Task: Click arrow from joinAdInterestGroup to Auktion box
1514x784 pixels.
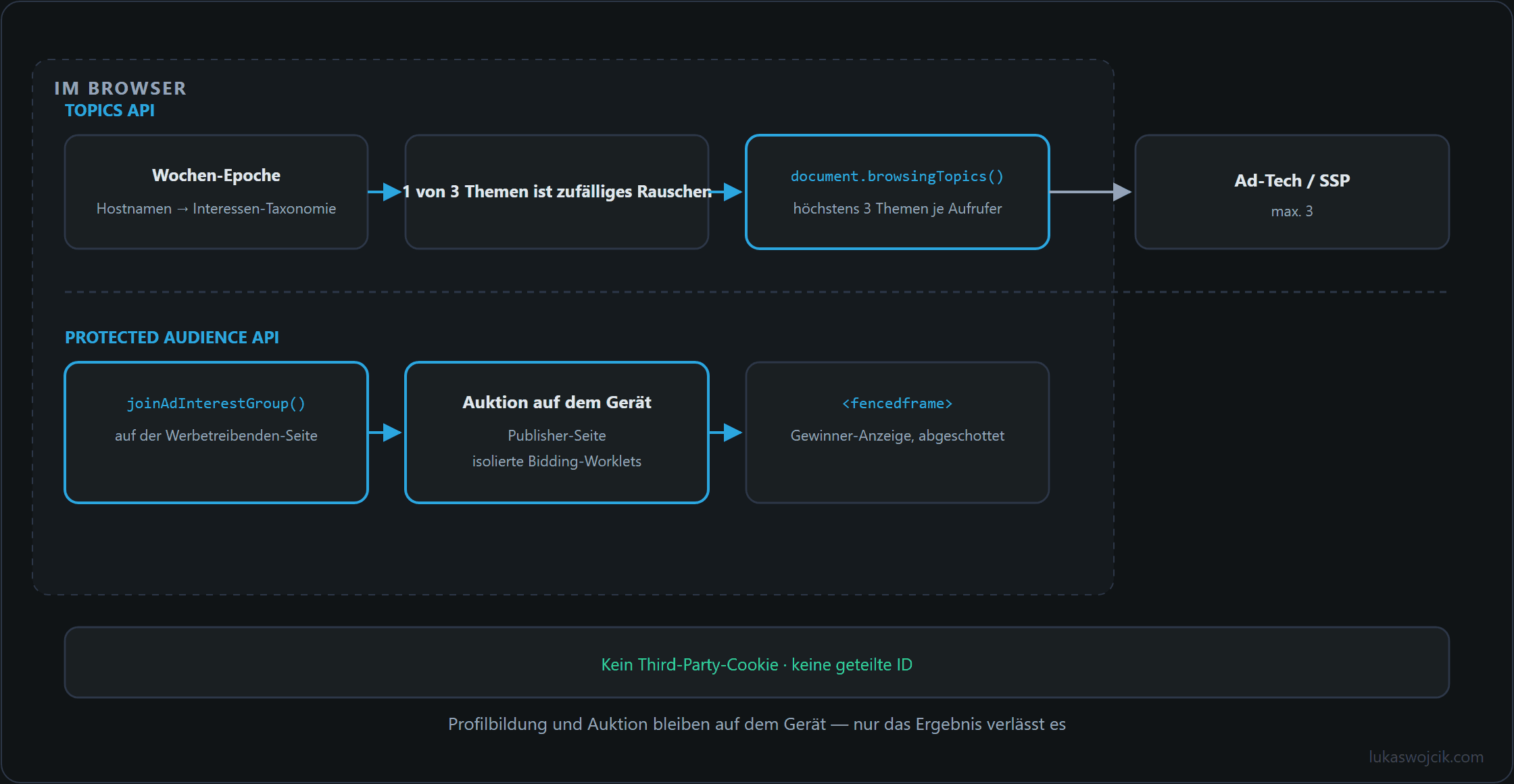Action: tap(386, 433)
